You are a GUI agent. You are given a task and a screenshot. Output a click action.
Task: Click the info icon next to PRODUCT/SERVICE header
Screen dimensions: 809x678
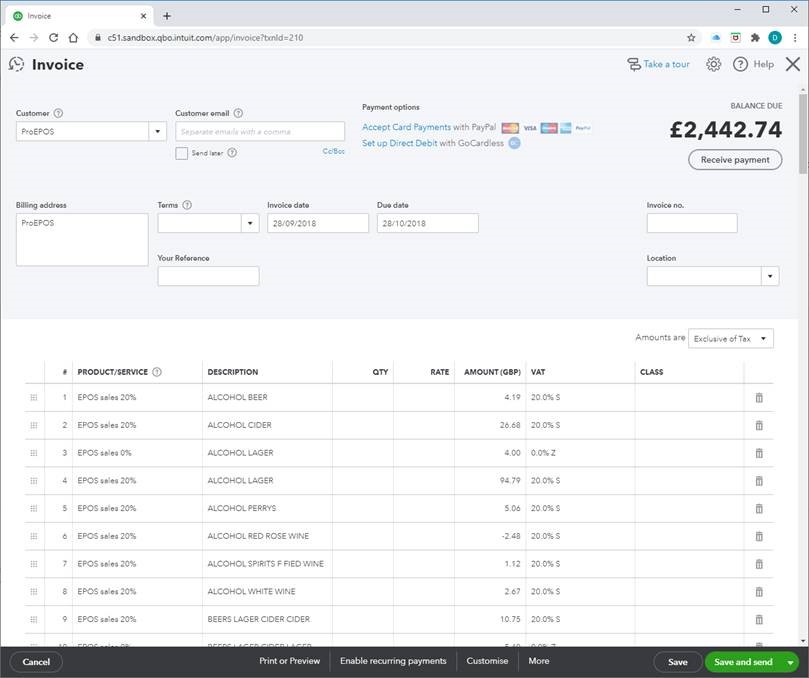coord(157,371)
